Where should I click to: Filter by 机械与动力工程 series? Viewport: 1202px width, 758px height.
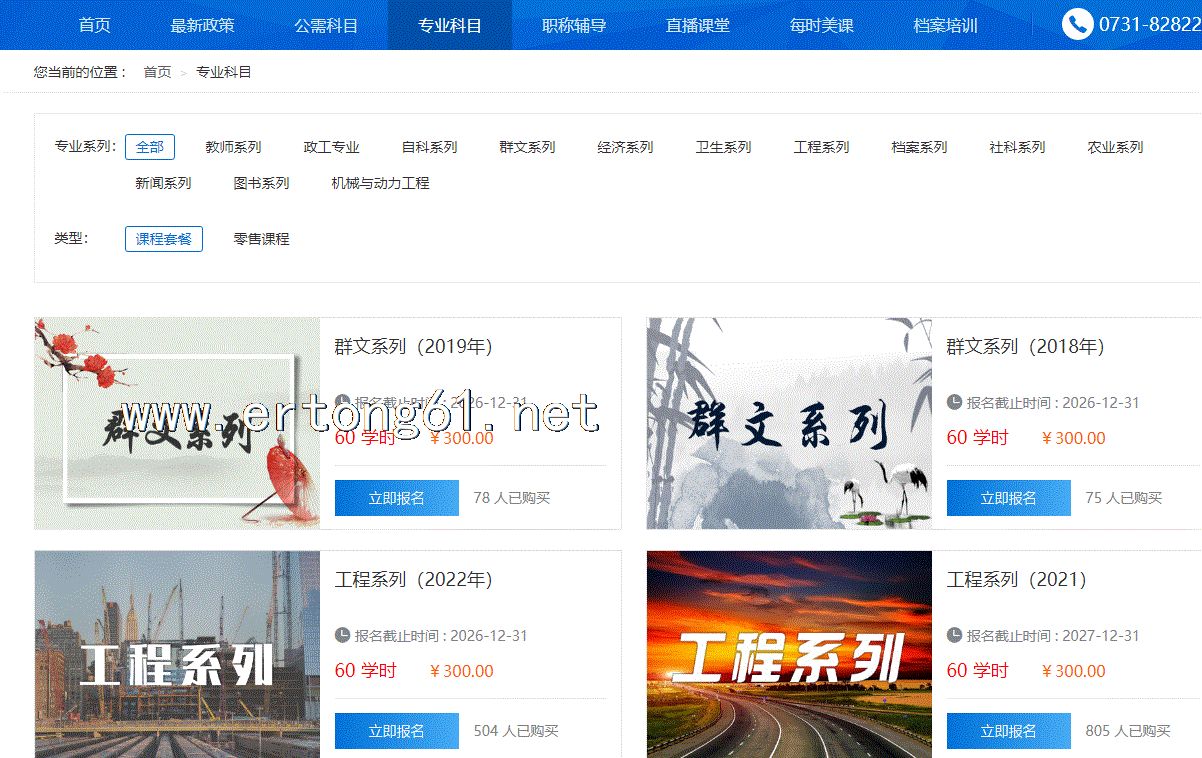pos(380,183)
